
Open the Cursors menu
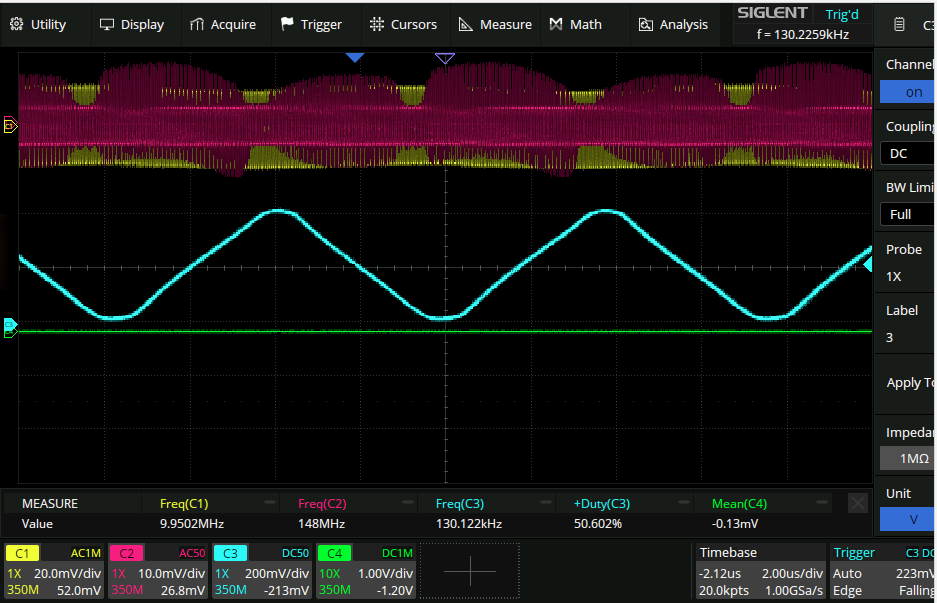pos(403,24)
